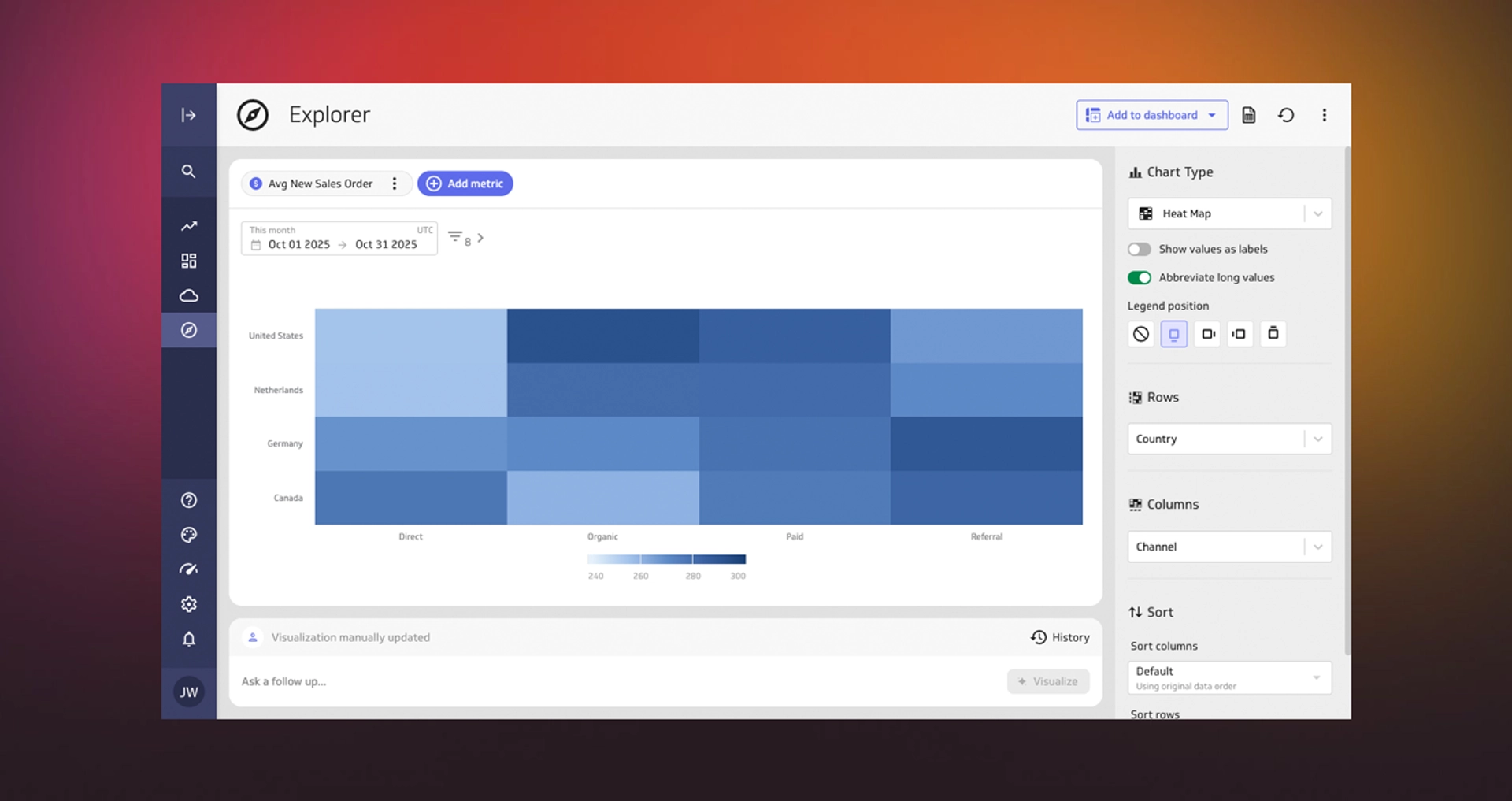Click the Add to dashboard button
The height and width of the screenshot is (801, 1512).
click(1151, 114)
